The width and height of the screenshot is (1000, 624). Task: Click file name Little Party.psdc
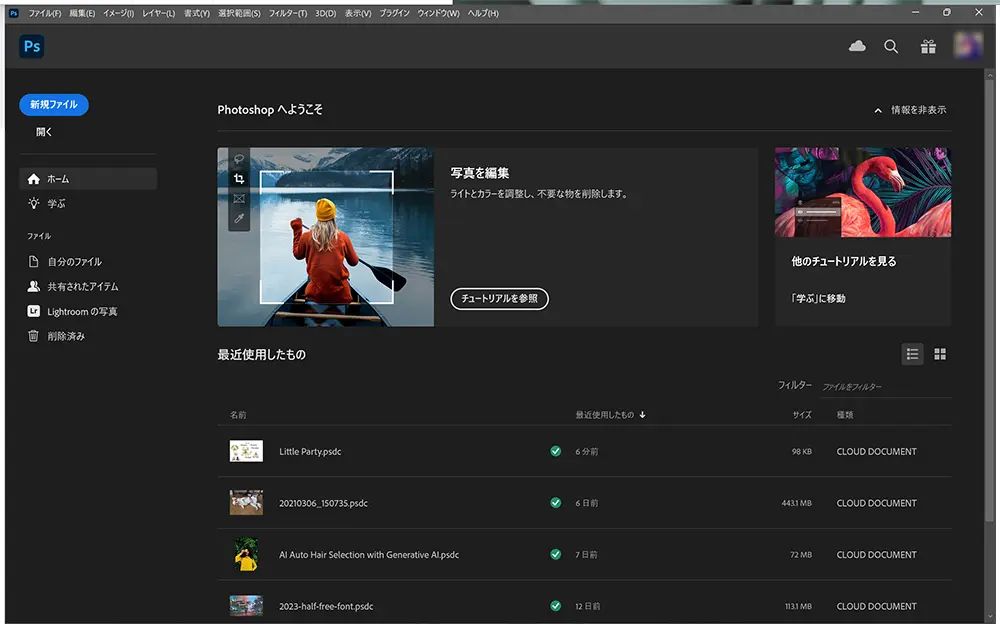[310, 452]
